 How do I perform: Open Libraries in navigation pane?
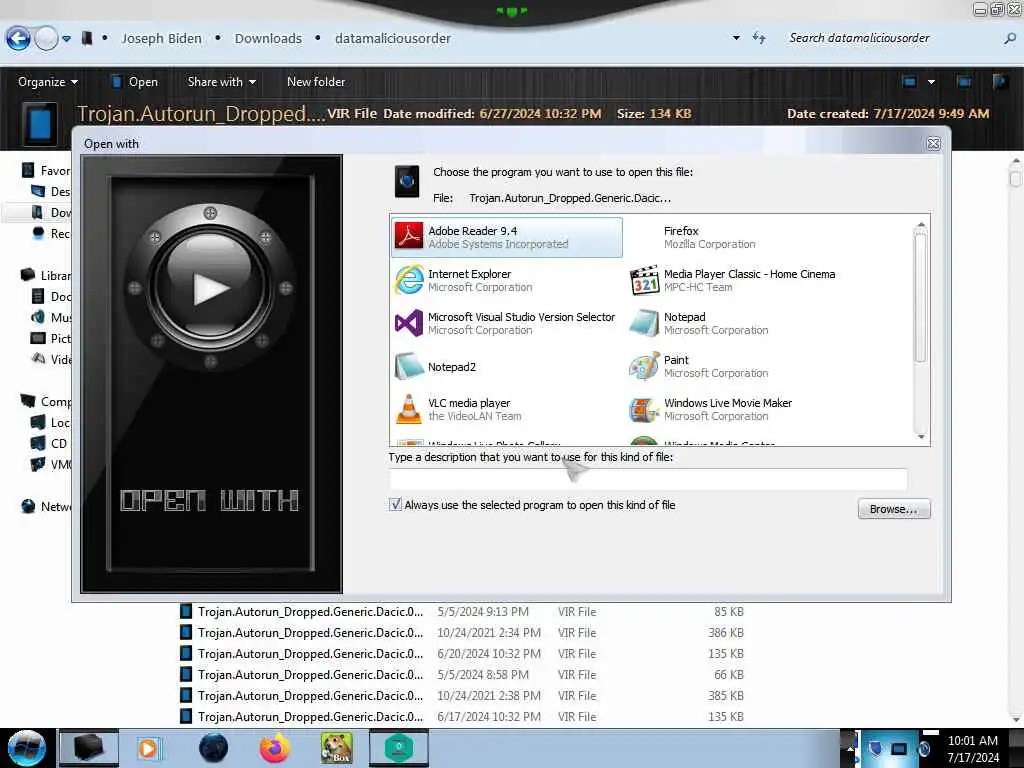[46, 275]
